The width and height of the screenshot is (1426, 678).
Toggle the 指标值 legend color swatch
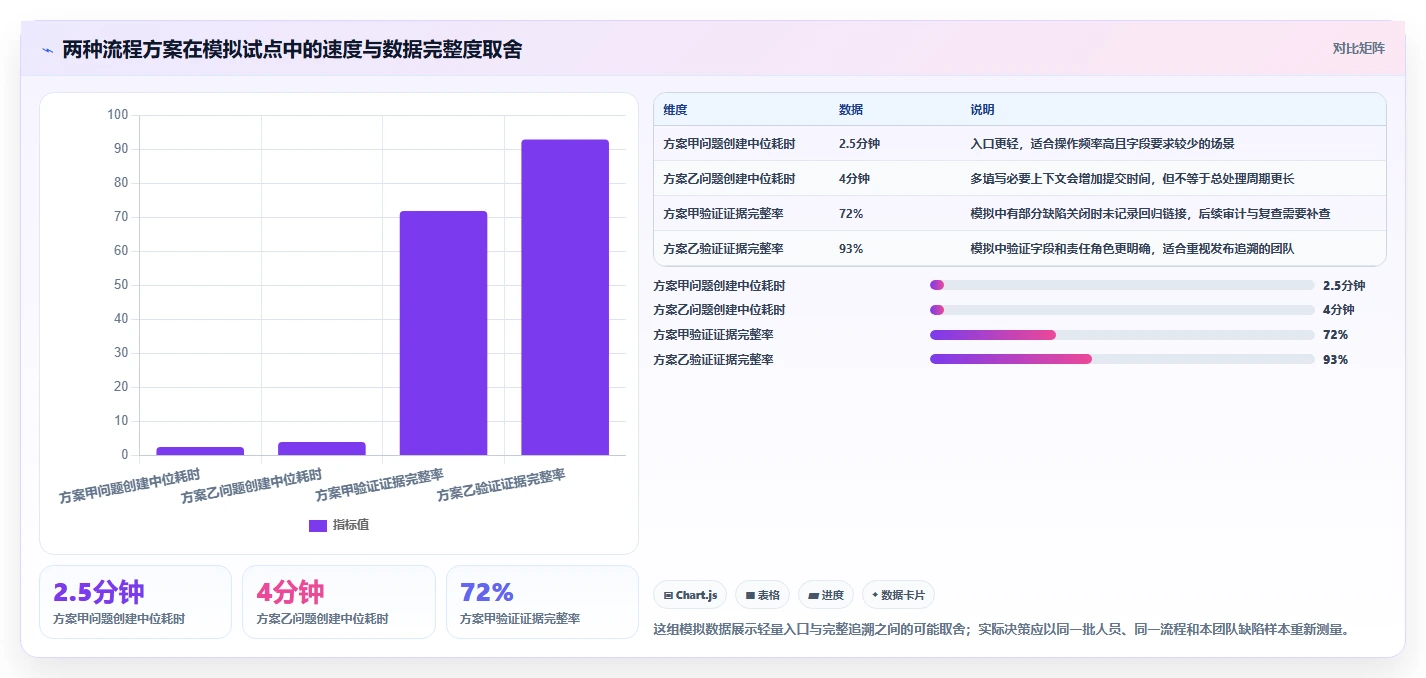tap(318, 525)
